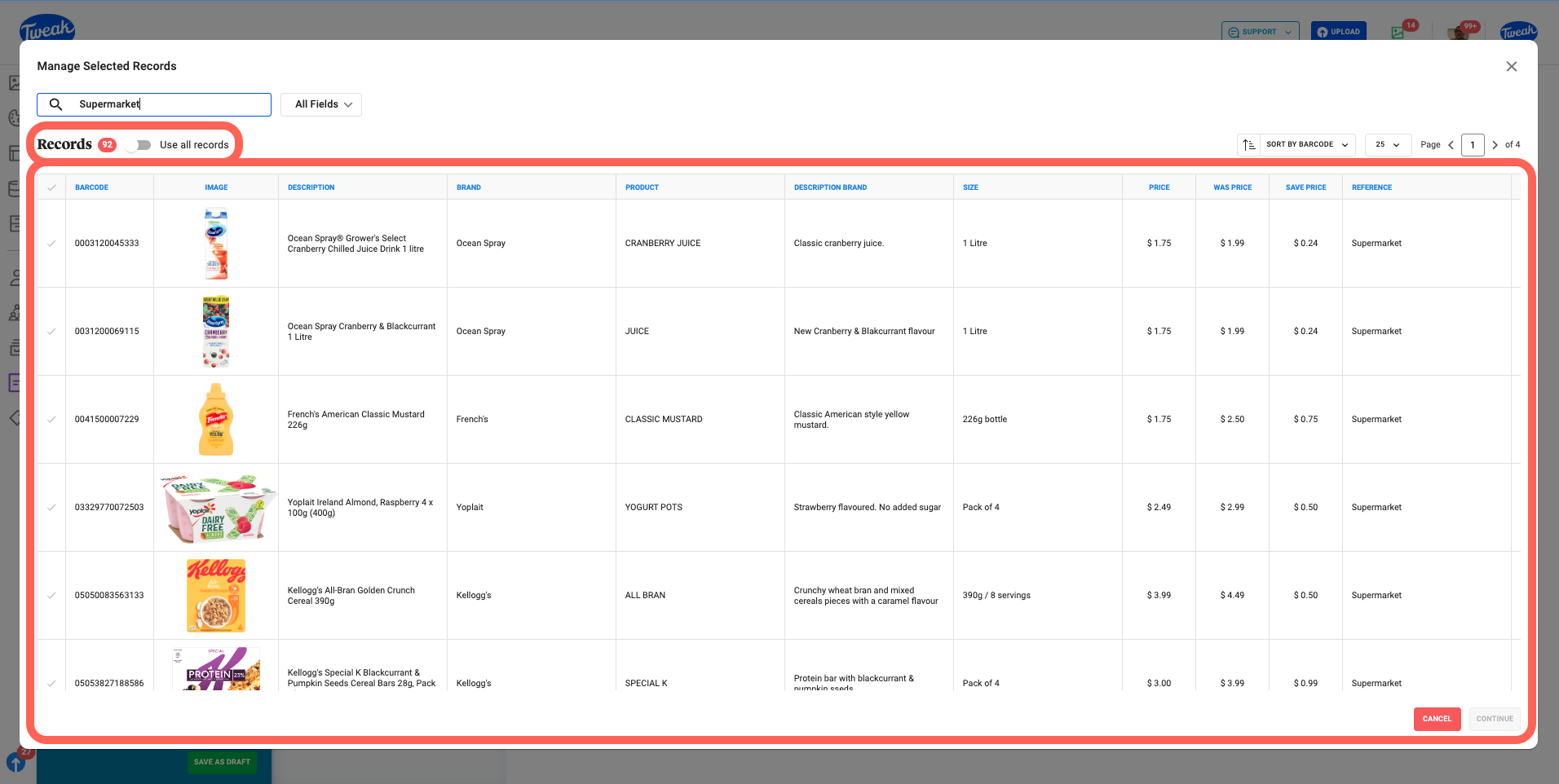Sort by Brand column header

point(468,187)
